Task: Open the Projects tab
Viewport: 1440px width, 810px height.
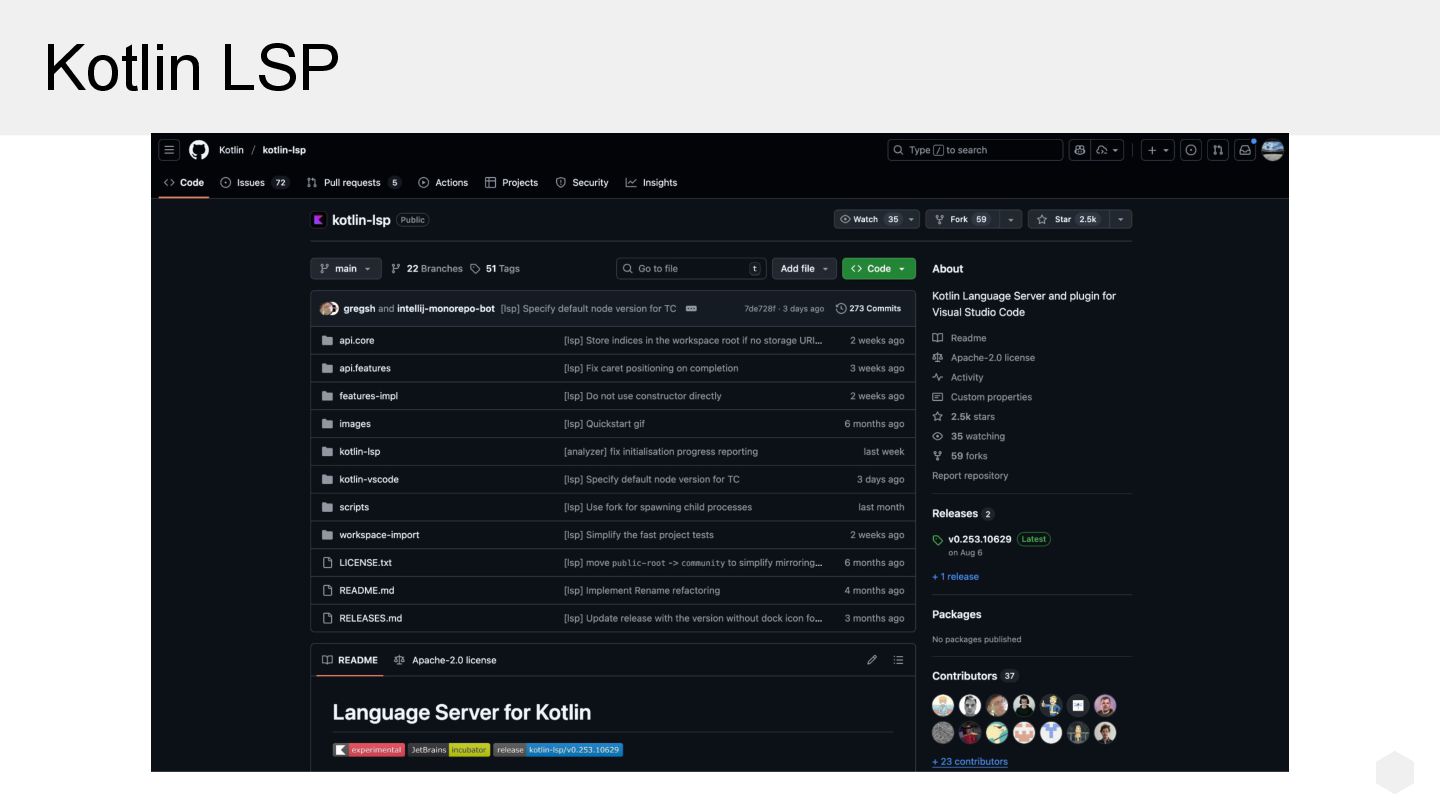Action: (511, 183)
